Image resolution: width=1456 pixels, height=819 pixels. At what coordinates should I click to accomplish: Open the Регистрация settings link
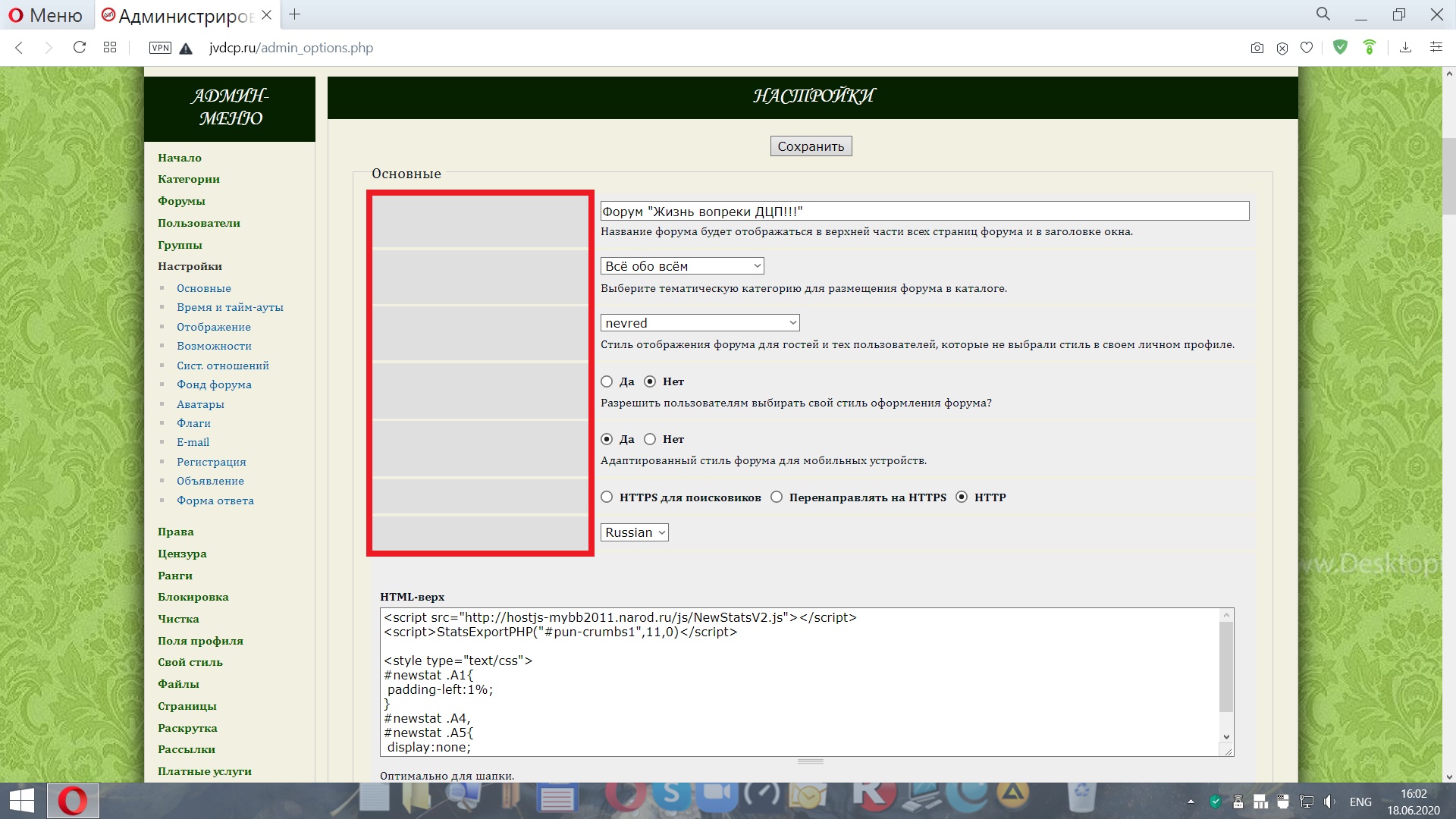pos(211,462)
